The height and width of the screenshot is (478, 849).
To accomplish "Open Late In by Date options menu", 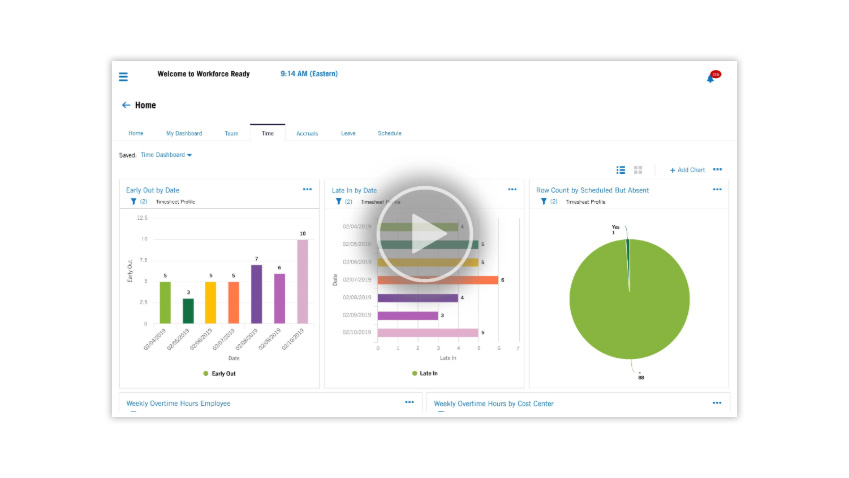I will click(512, 188).
